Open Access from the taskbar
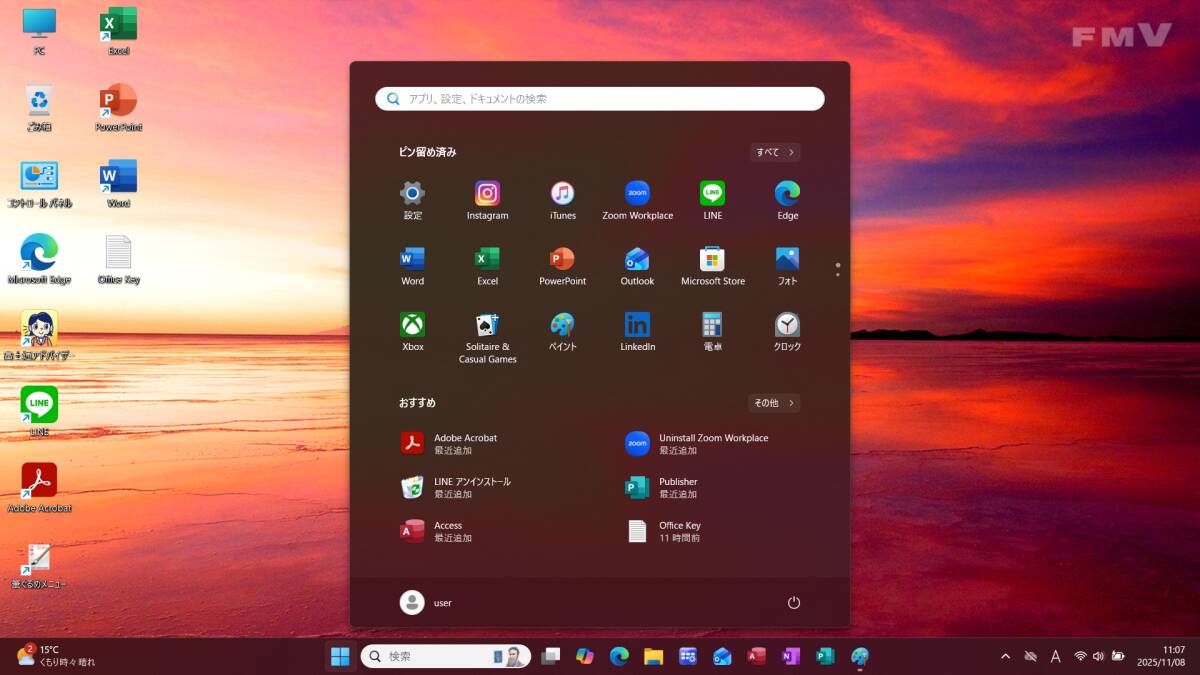 (x=756, y=656)
